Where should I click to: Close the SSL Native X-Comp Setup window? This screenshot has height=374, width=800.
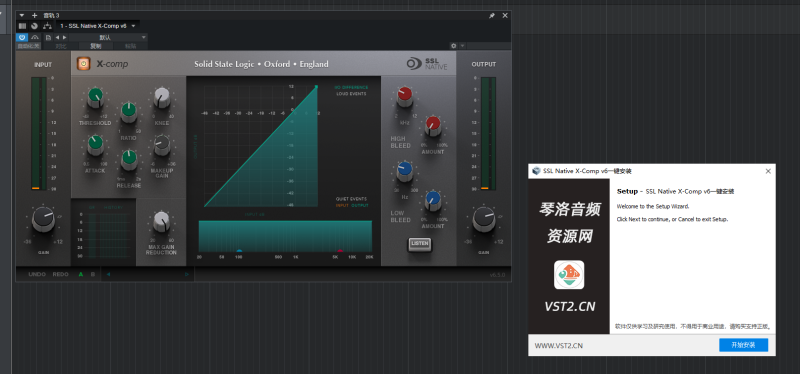pos(768,171)
